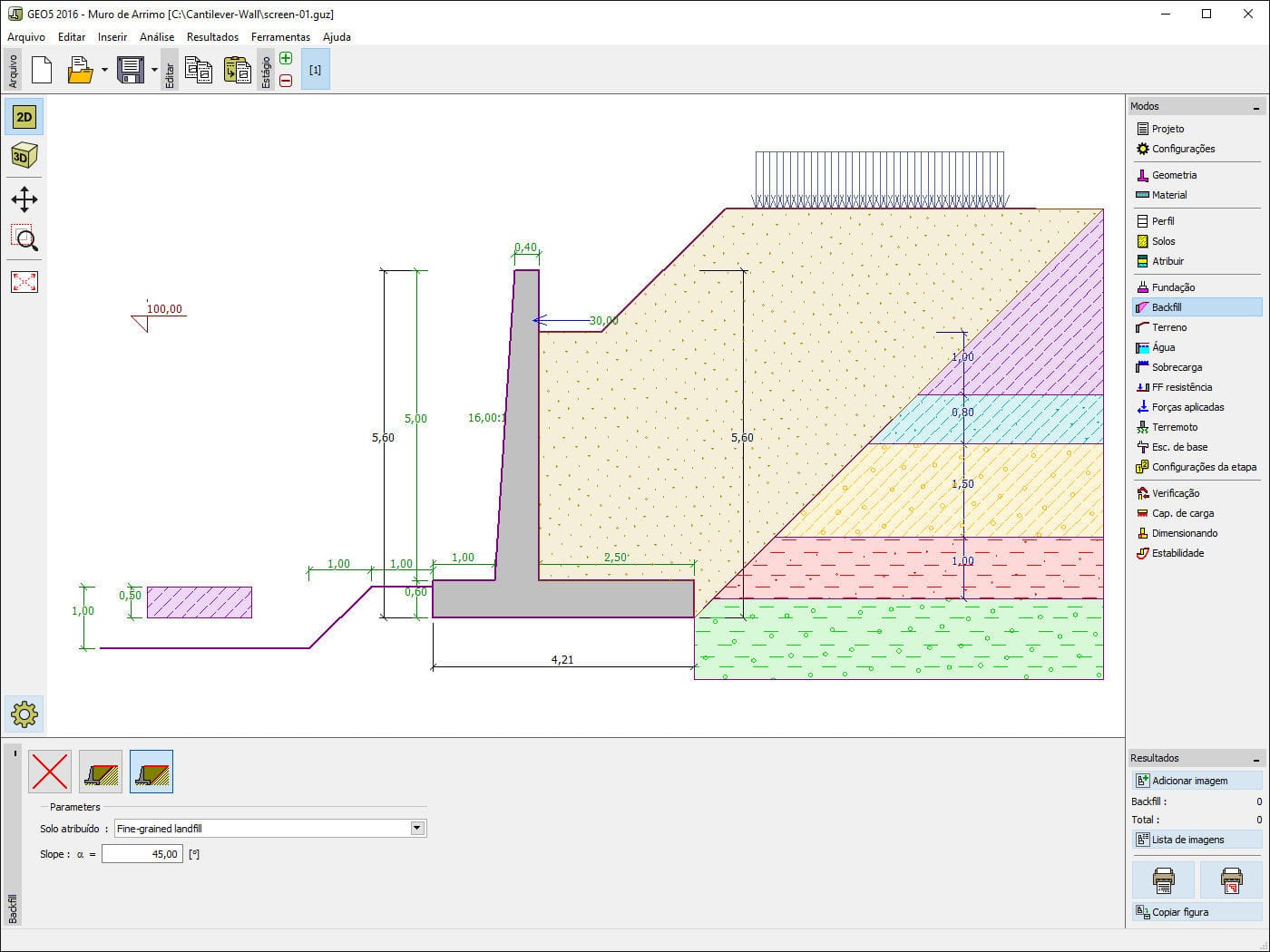Viewport: 1270px width, 952px height.
Task: Open the Ferramentas menu
Action: pyautogui.click(x=279, y=37)
